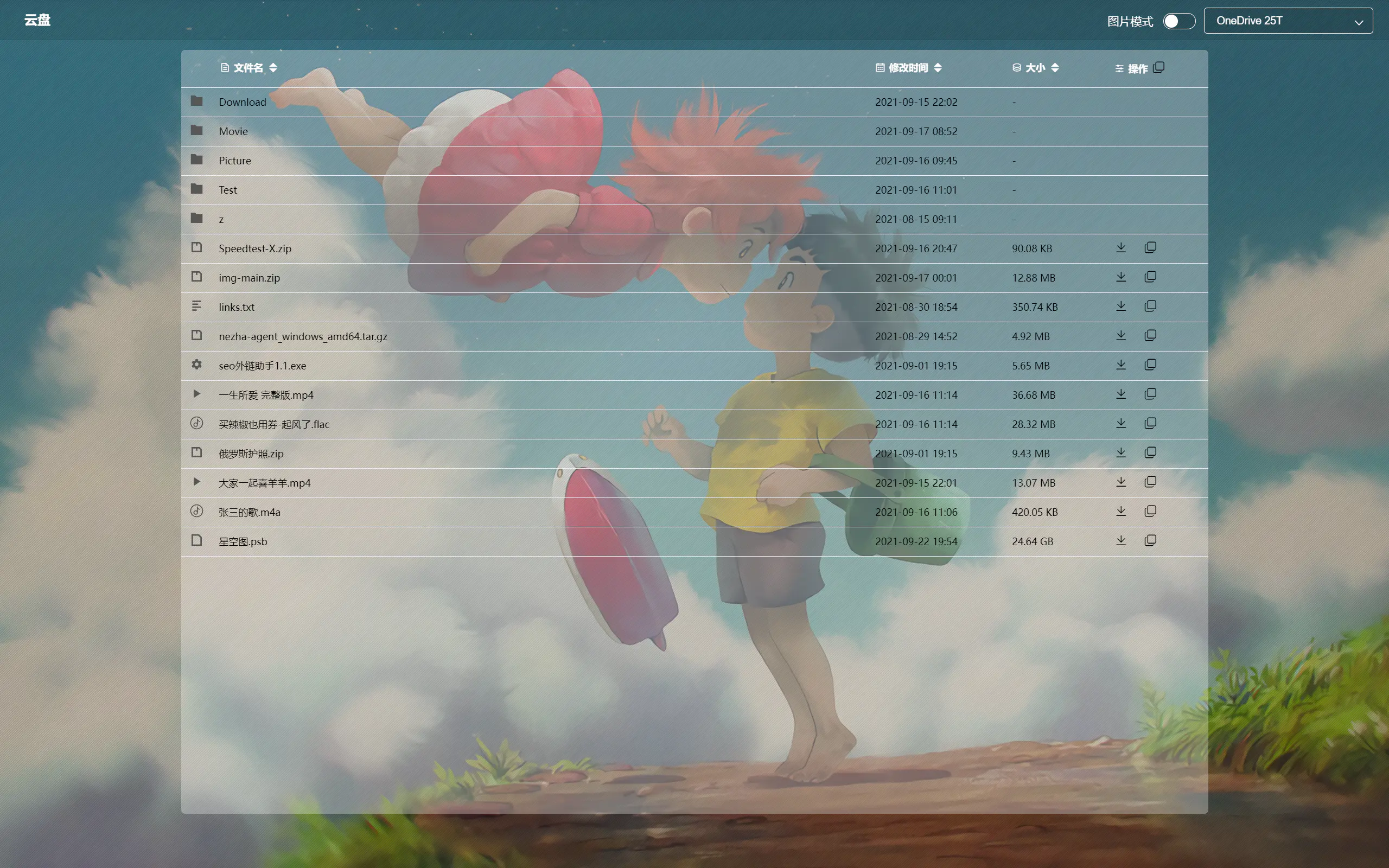Open the Movie folder

click(233, 131)
